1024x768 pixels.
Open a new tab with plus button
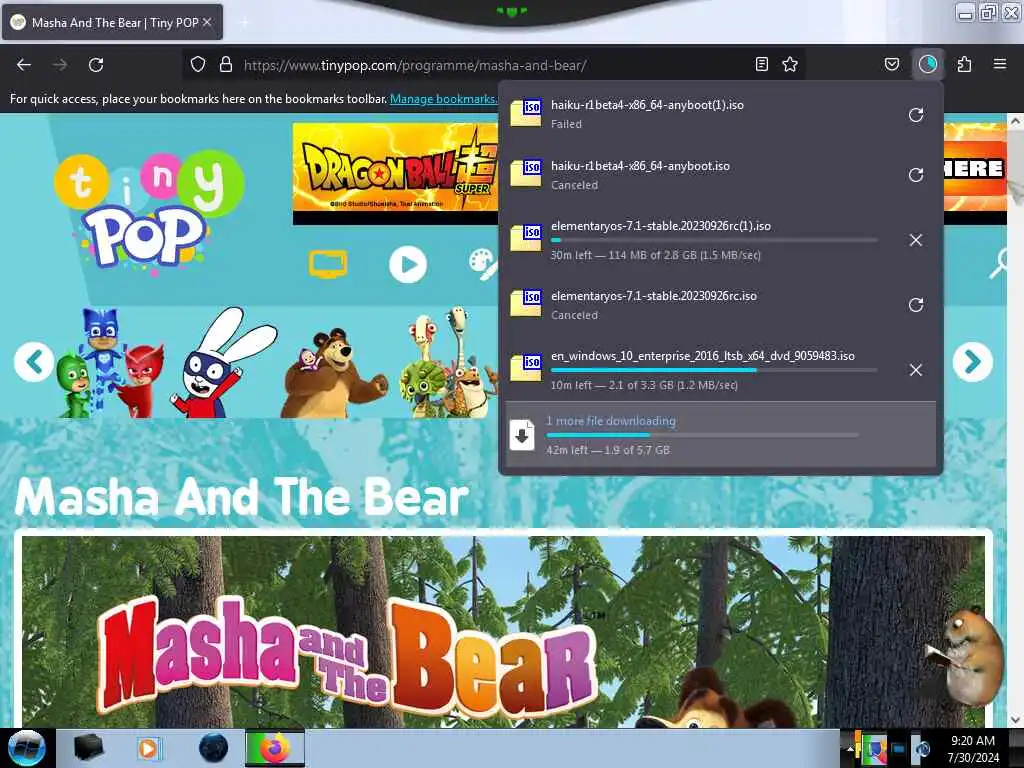(244, 22)
